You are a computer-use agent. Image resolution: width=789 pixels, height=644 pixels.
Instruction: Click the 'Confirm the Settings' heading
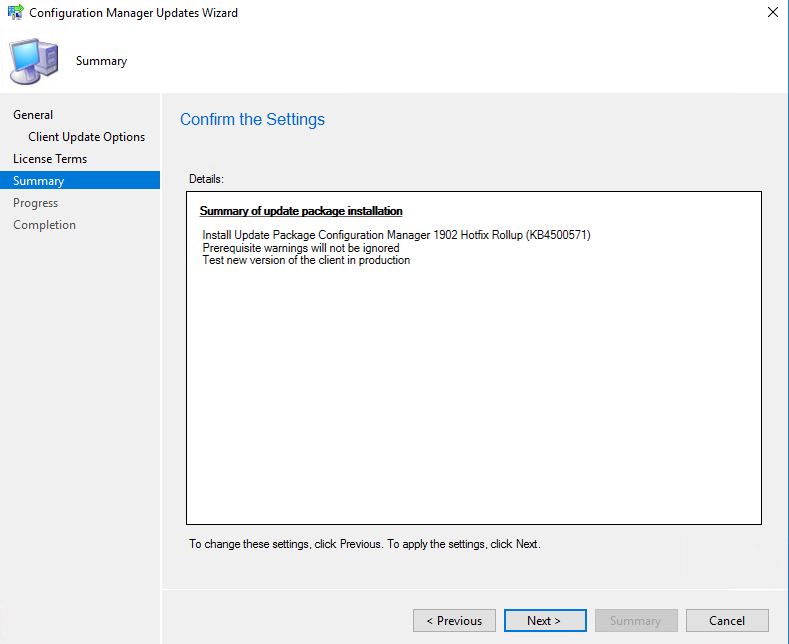click(252, 119)
